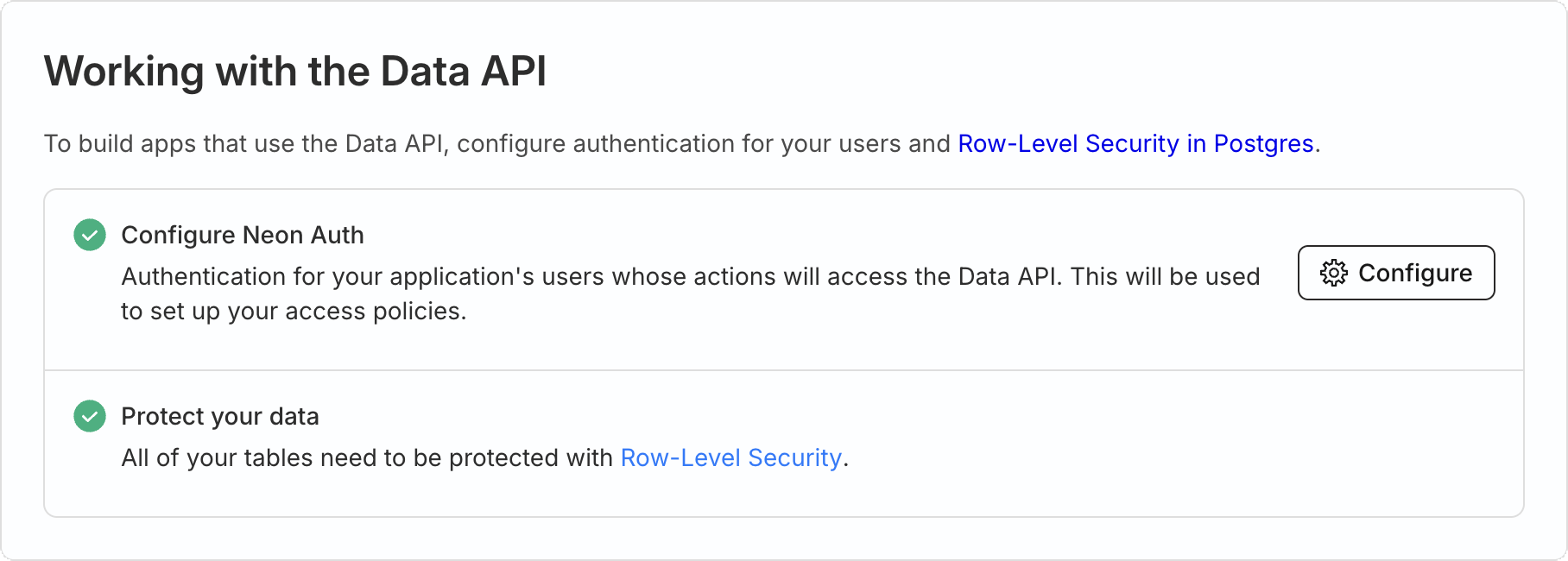
Task: Click the Configure button for Neon Auth
Action: 1396,273
